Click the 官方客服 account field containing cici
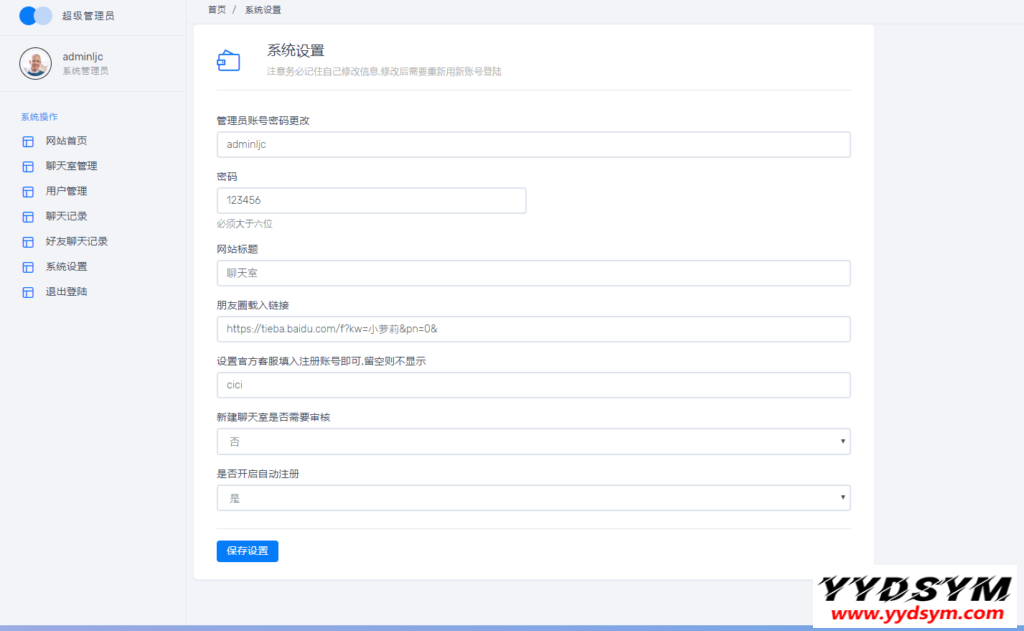The width and height of the screenshot is (1024, 631). click(x=533, y=385)
